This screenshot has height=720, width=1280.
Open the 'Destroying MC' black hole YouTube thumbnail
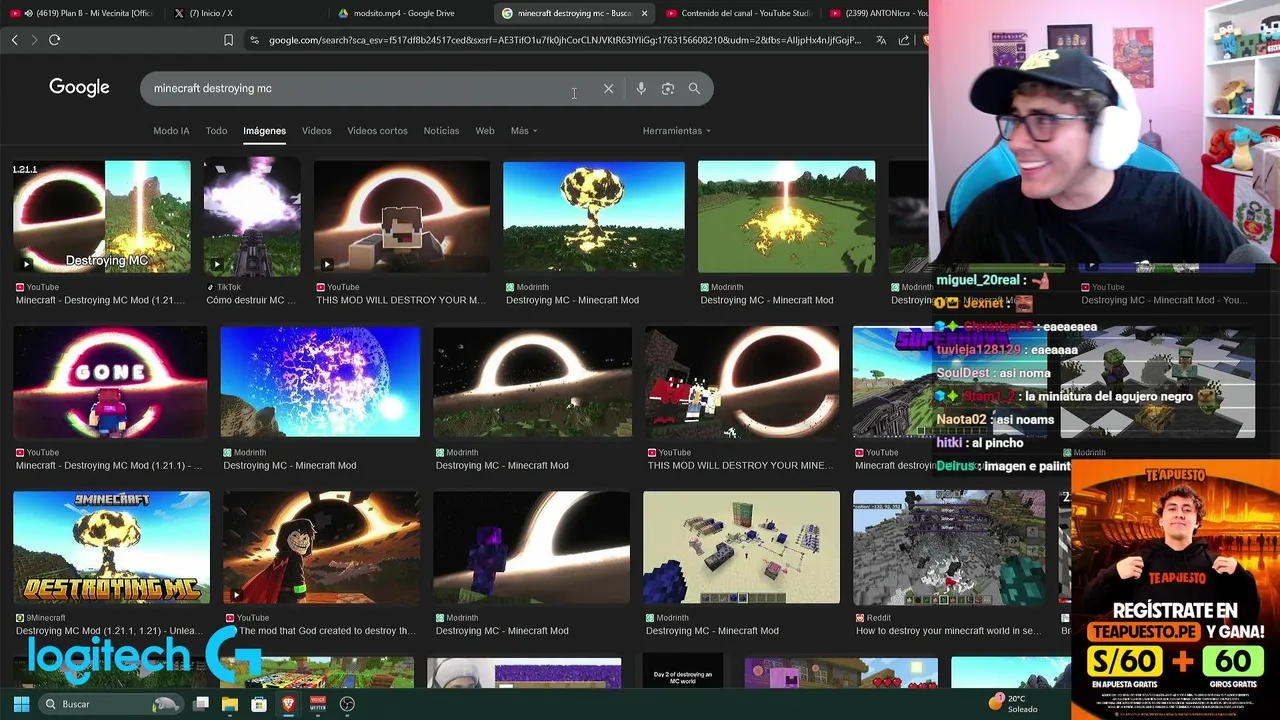point(102,217)
